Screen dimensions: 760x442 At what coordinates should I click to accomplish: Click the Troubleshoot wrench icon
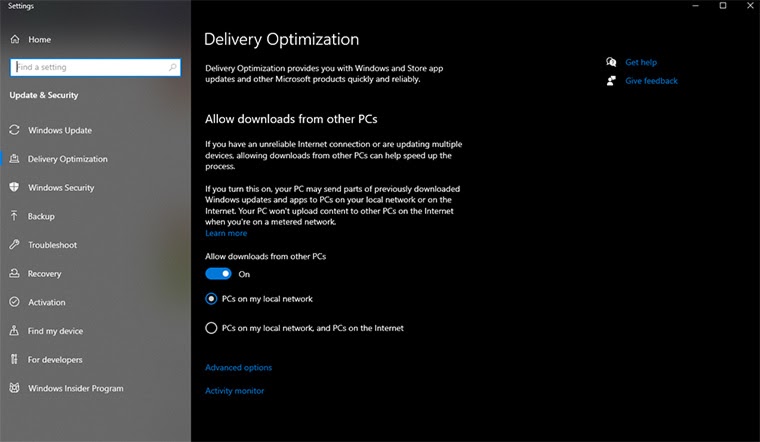pos(15,244)
